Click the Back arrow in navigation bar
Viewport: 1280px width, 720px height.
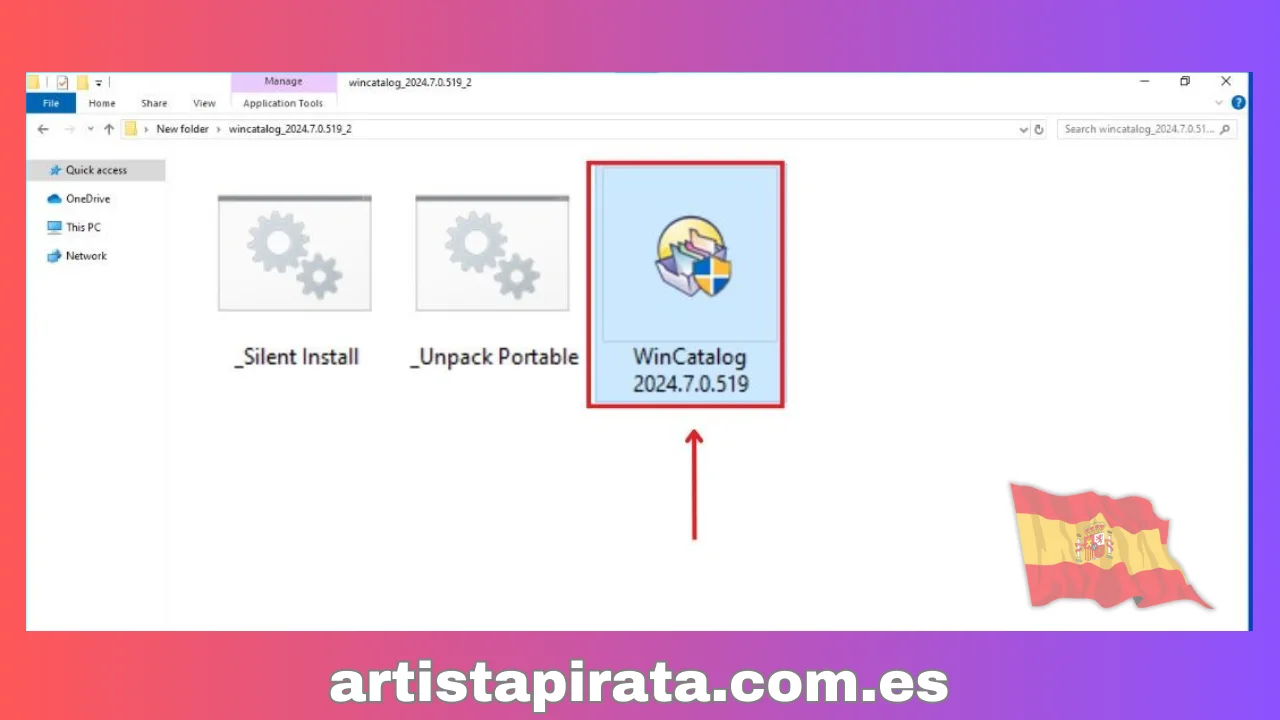(43, 129)
